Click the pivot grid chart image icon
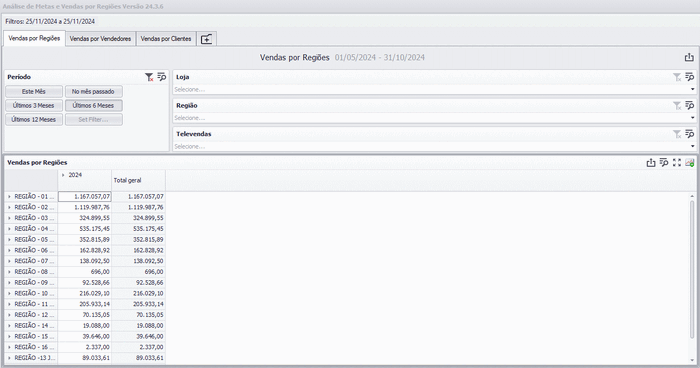 click(x=690, y=163)
